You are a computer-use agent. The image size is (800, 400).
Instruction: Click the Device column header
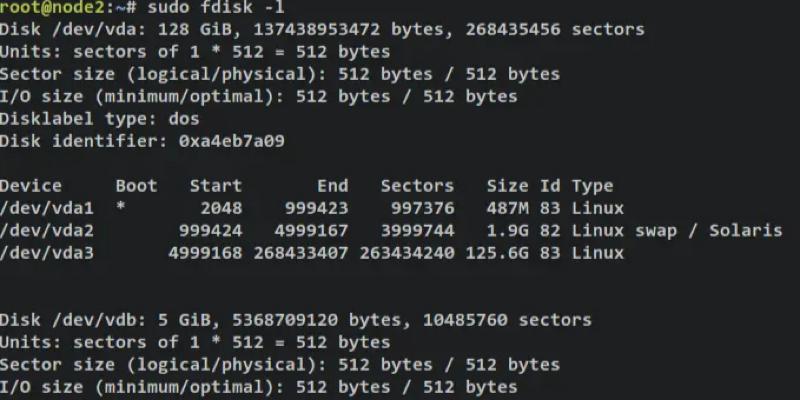[31, 186]
